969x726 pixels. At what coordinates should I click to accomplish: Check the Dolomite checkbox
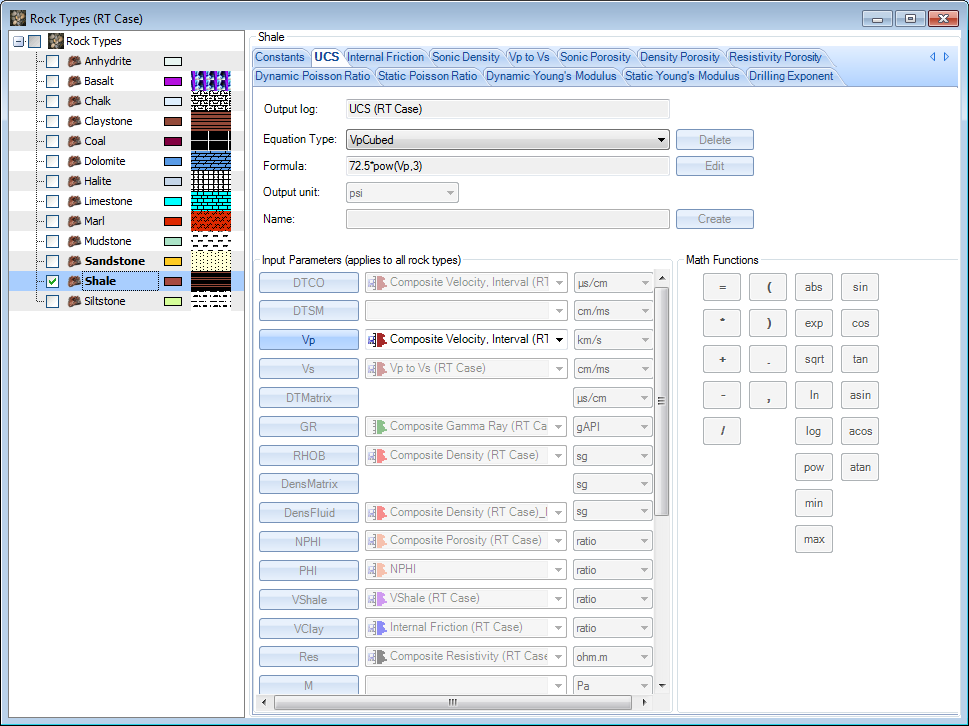[52, 161]
